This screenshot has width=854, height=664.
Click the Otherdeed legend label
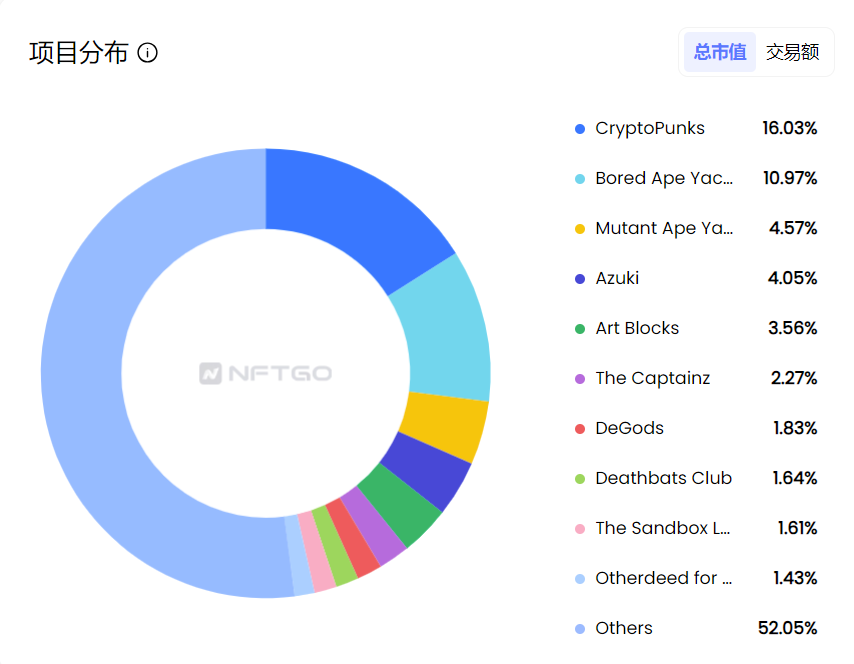pos(663,578)
